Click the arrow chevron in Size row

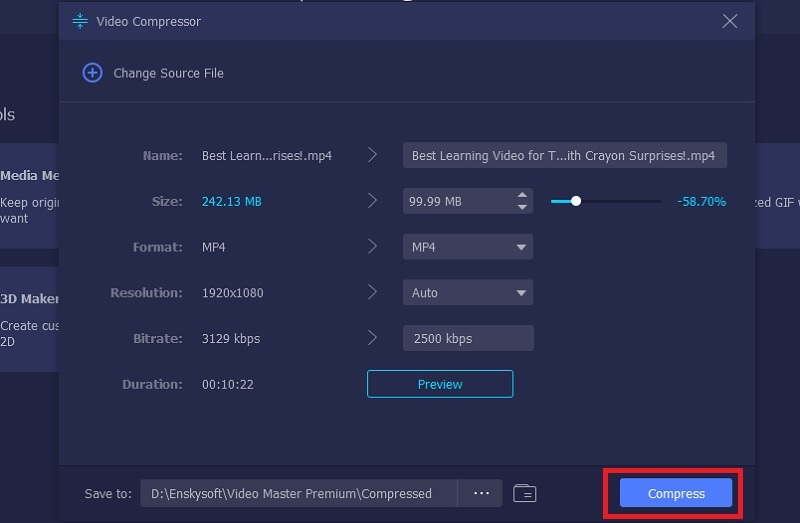pyautogui.click(x=372, y=201)
